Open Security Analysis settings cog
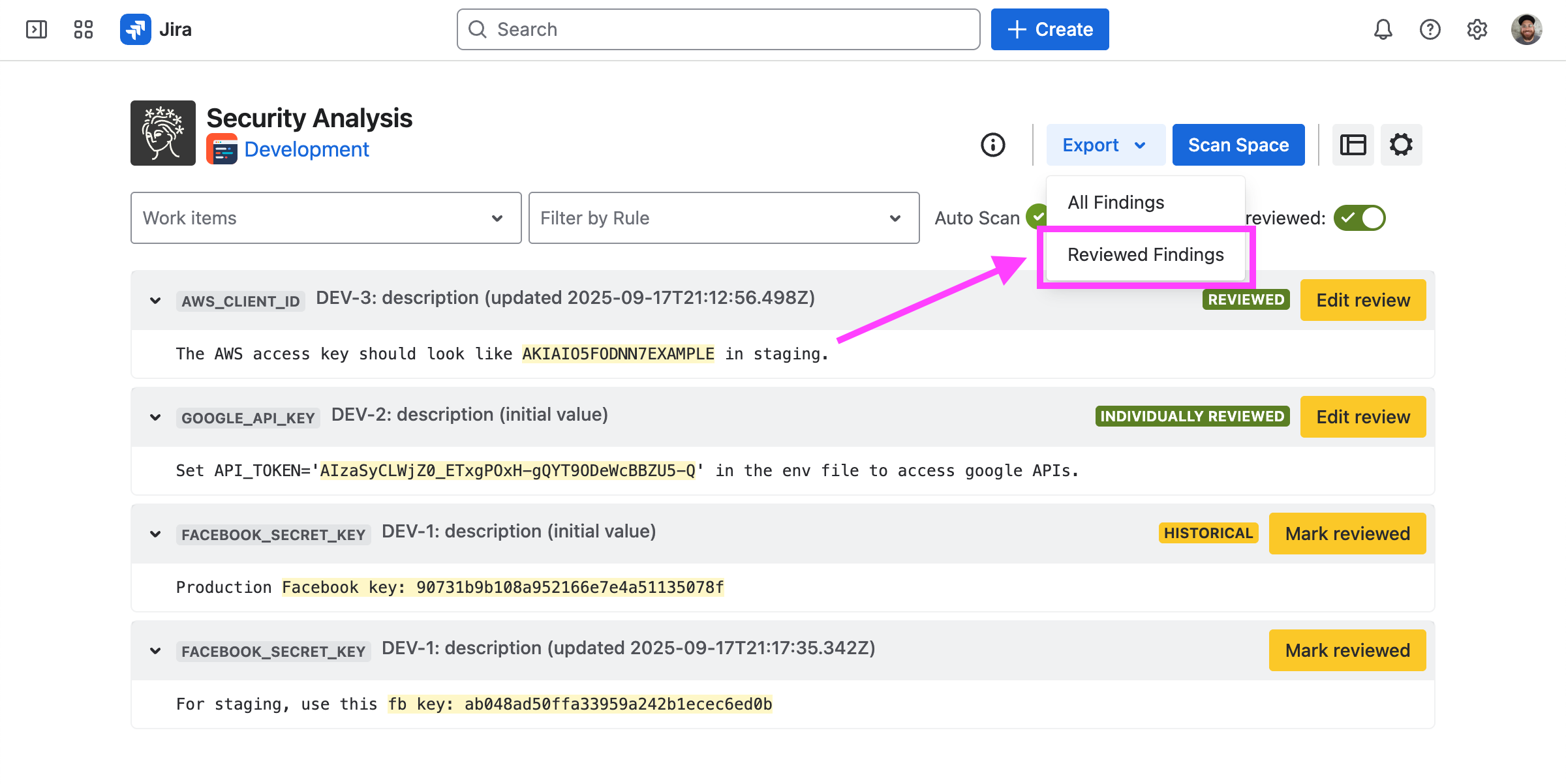 [x=1401, y=145]
